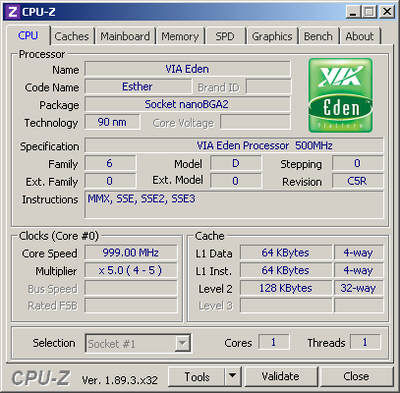
Task: Click the Specification VIA Eden Processor 500MHz
Action: click(x=234, y=145)
